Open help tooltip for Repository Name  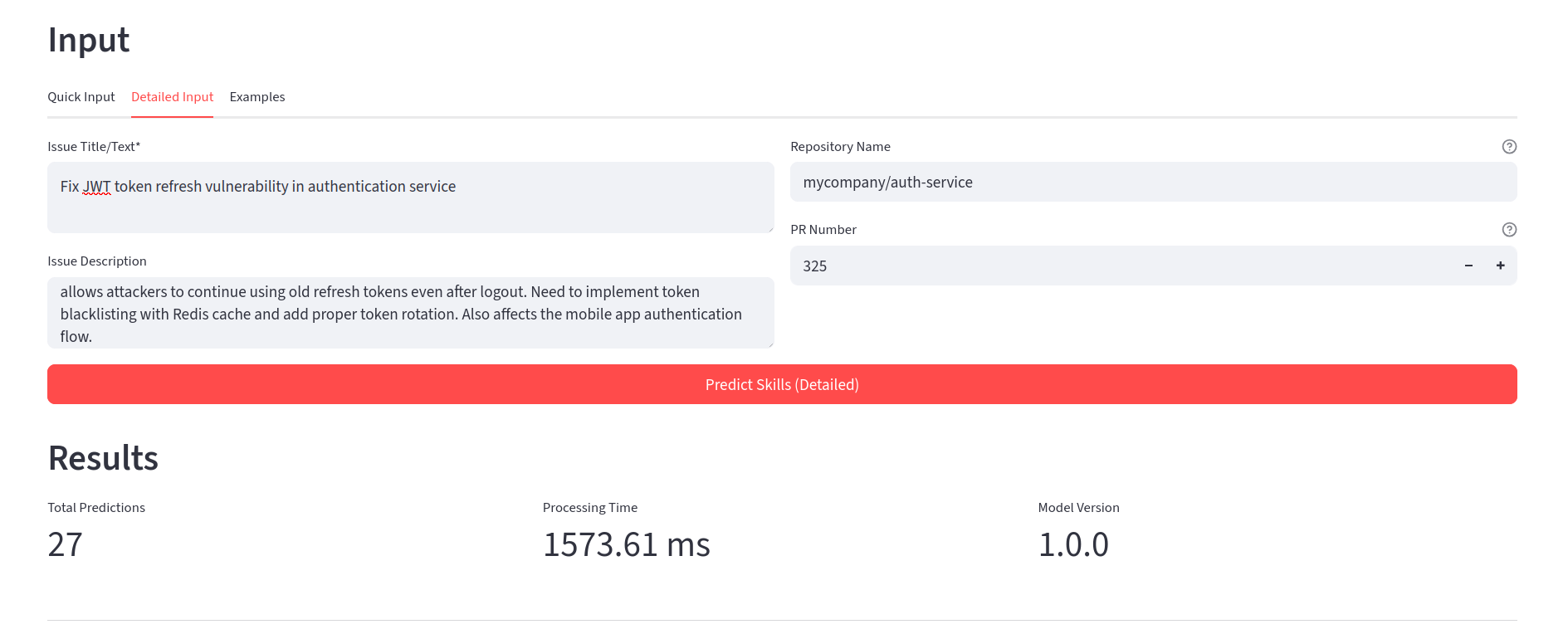pyautogui.click(x=1509, y=147)
